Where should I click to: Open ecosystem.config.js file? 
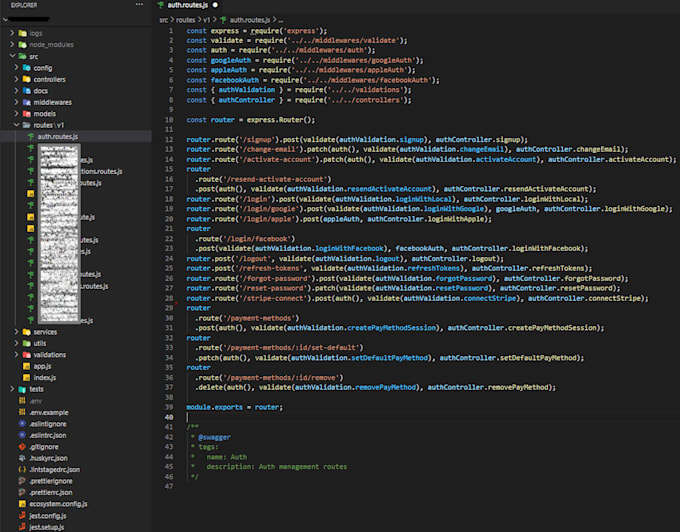tap(58, 504)
